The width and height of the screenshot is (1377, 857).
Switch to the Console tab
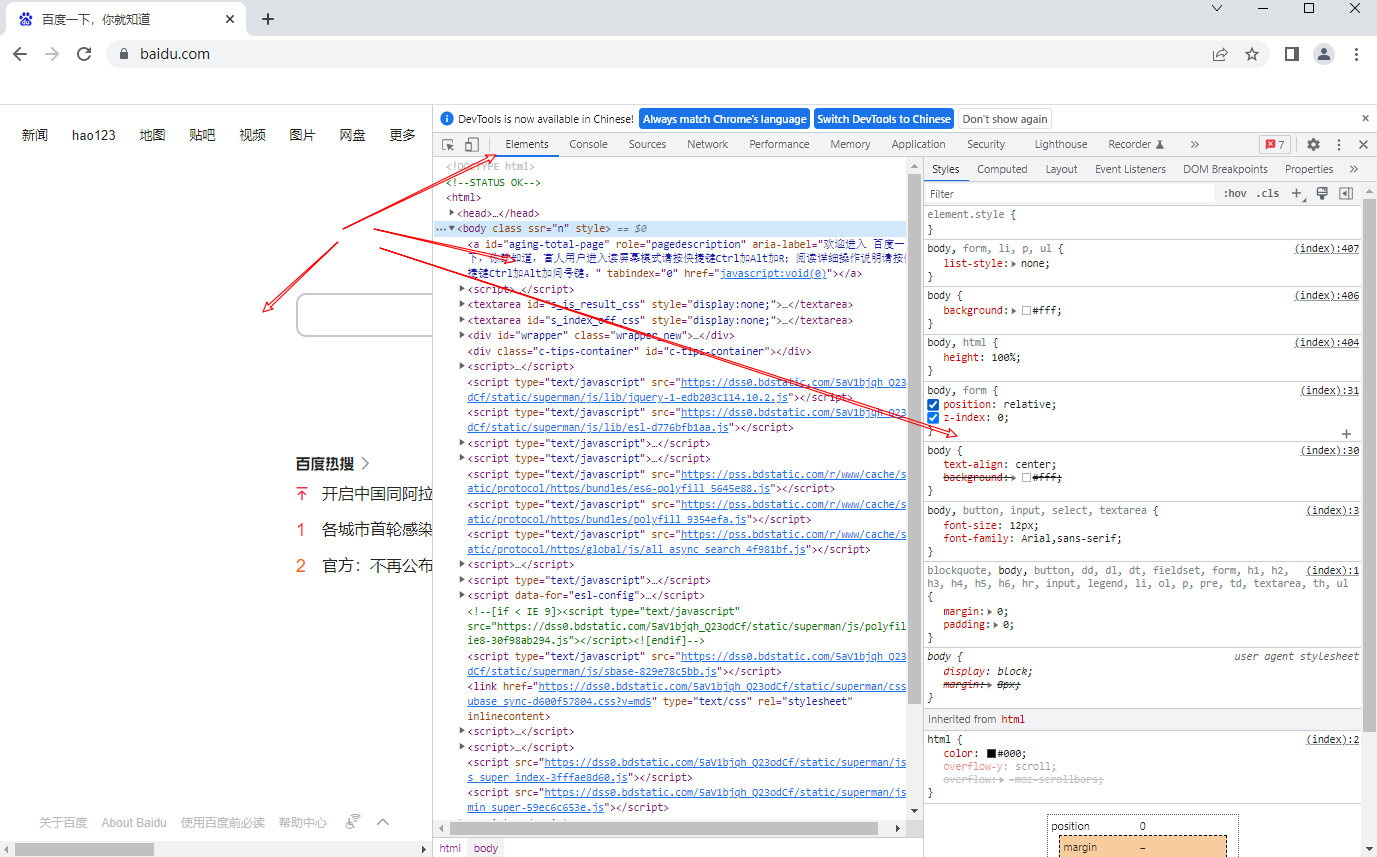[588, 145]
